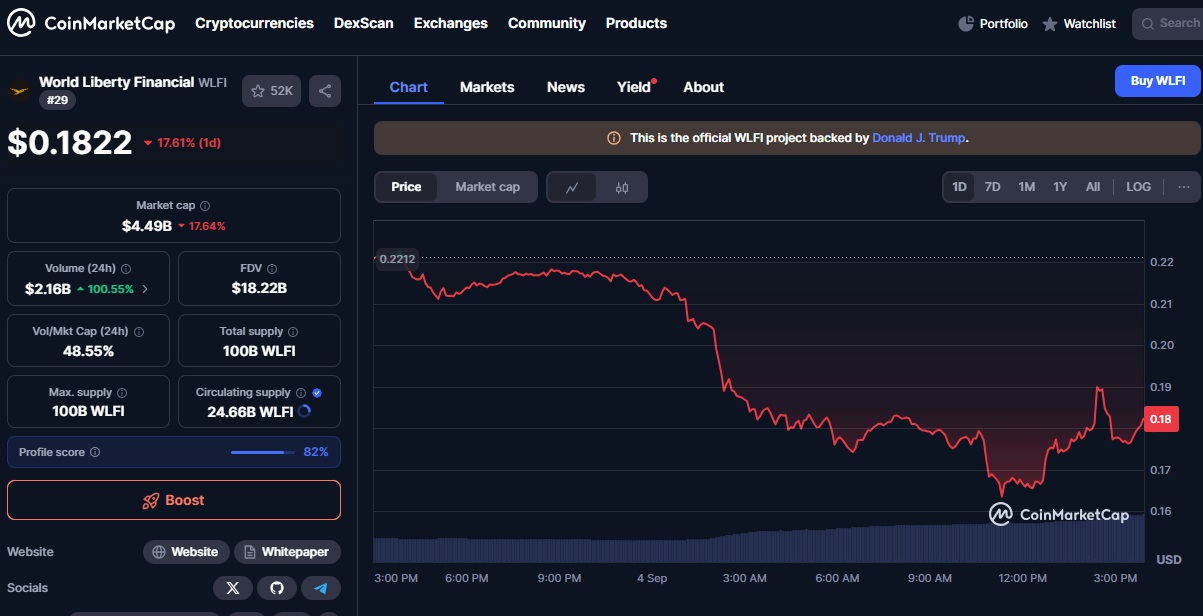
Task: Click the share icon next to 52K
Action: tap(325, 91)
